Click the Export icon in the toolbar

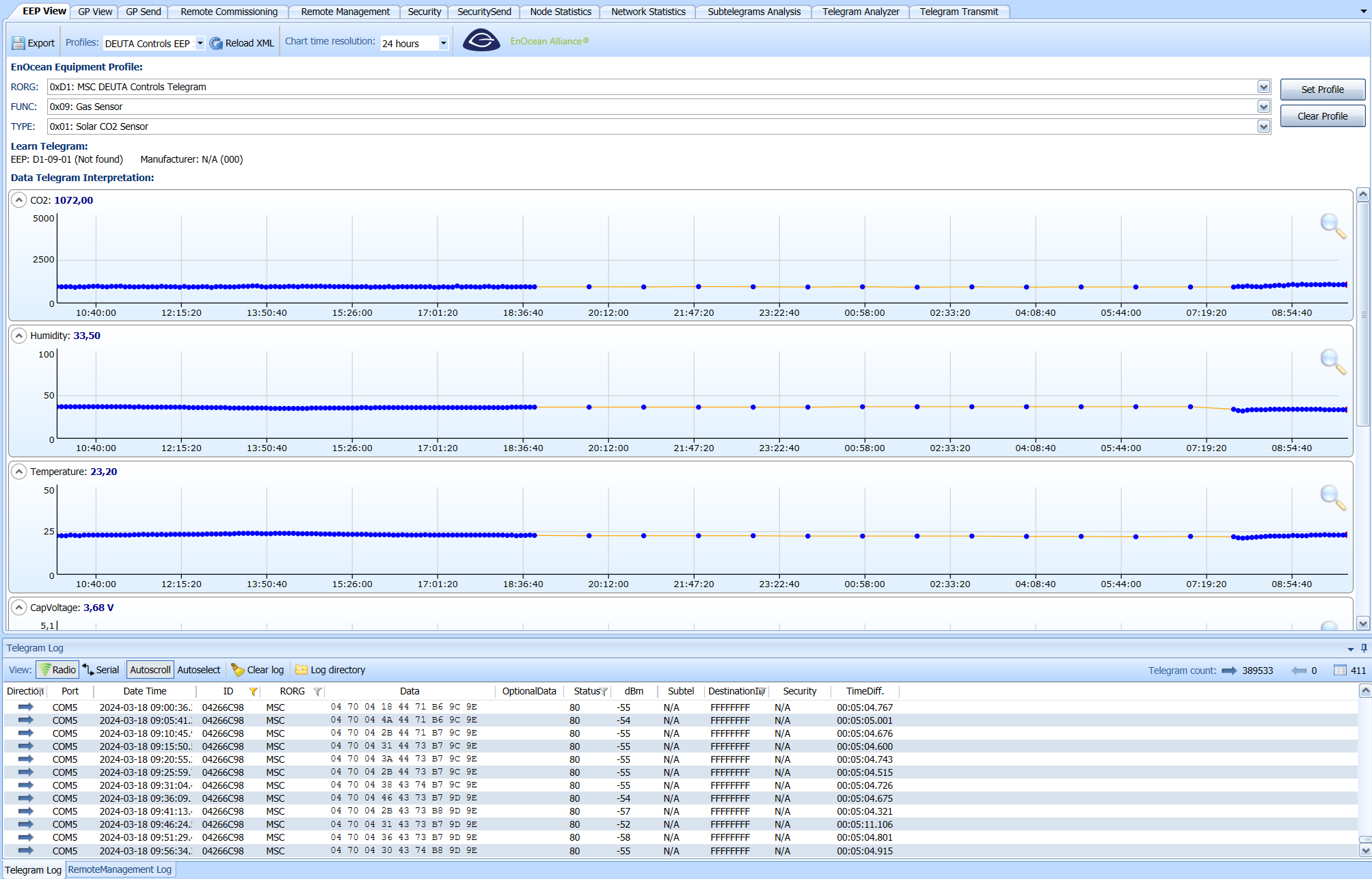tap(18, 42)
